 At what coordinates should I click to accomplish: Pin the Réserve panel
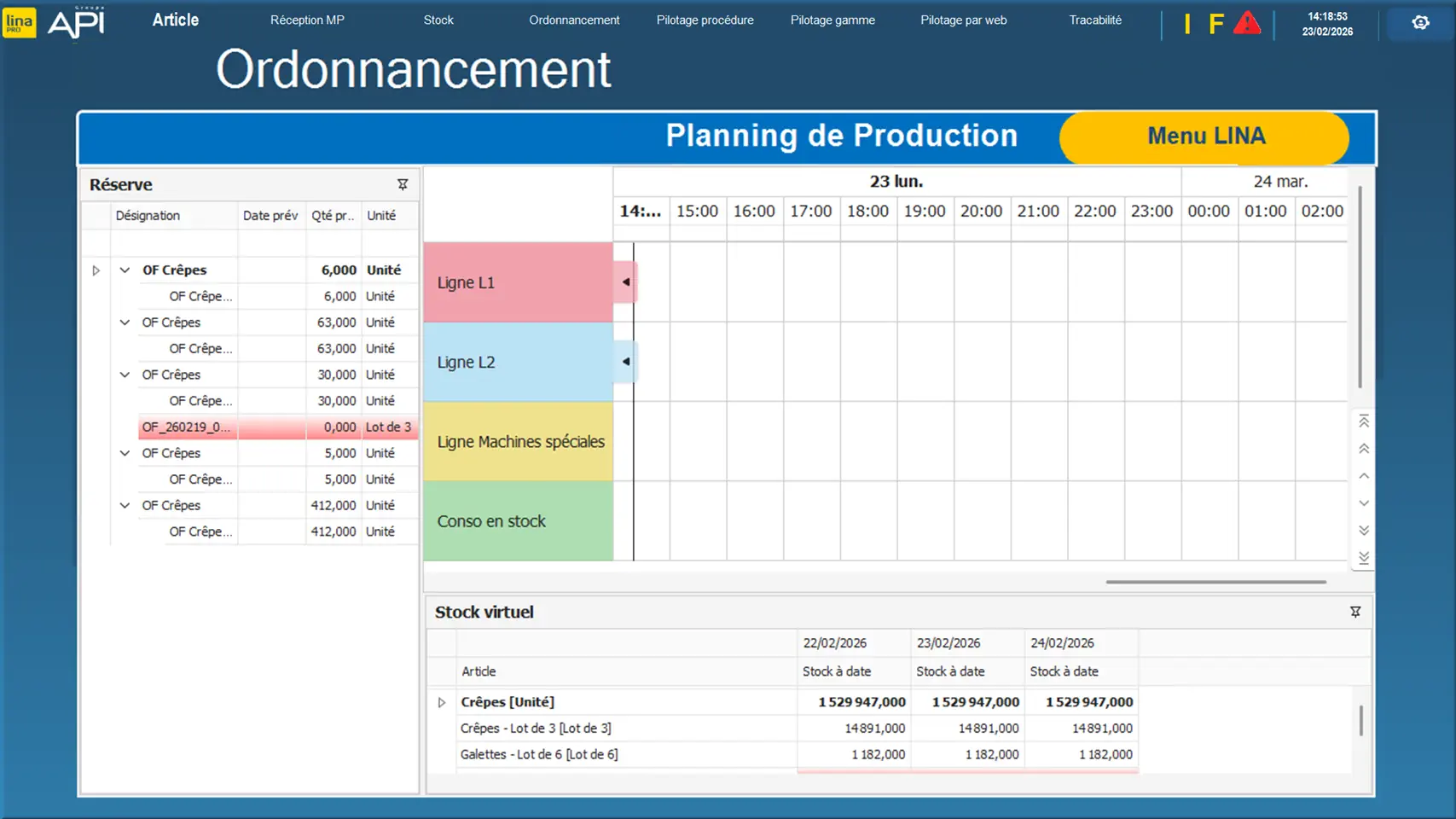[403, 184]
